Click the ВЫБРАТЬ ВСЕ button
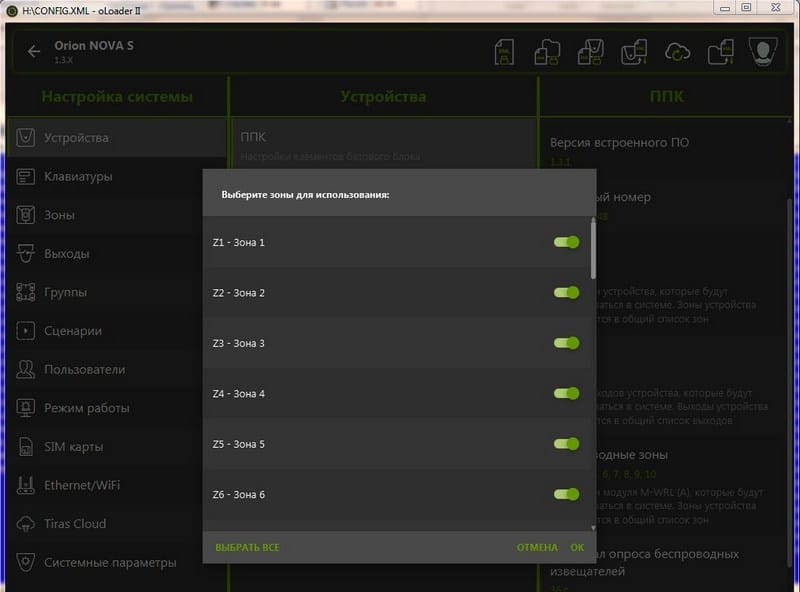Image resolution: width=800 pixels, height=592 pixels. click(247, 548)
